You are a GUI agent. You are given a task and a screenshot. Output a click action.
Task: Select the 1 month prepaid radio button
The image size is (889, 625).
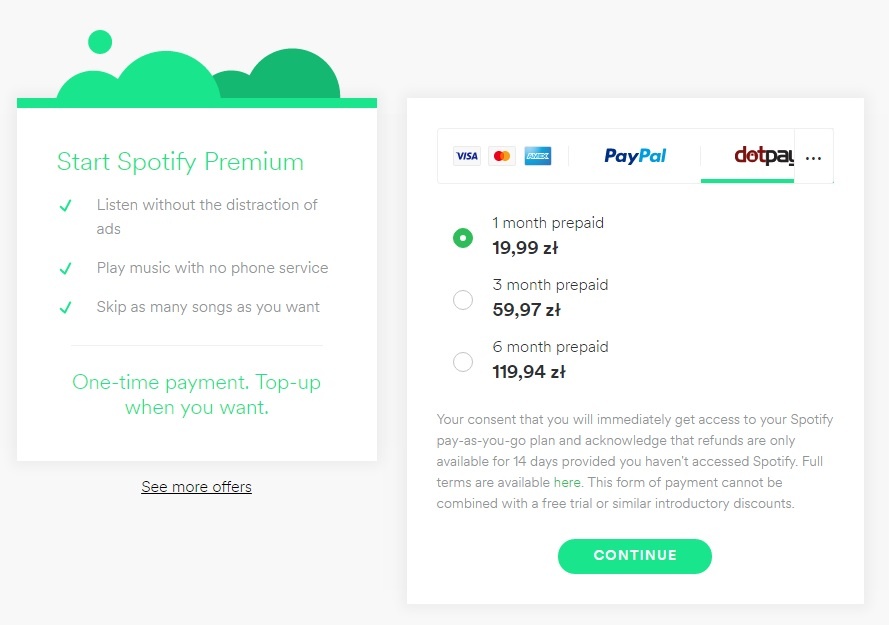[462, 238]
